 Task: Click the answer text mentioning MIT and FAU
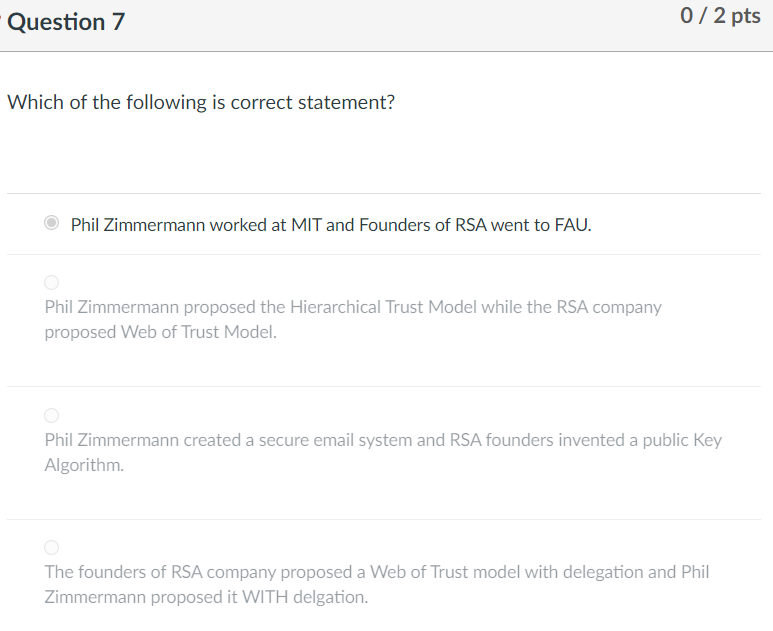pyautogui.click(x=330, y=225)
